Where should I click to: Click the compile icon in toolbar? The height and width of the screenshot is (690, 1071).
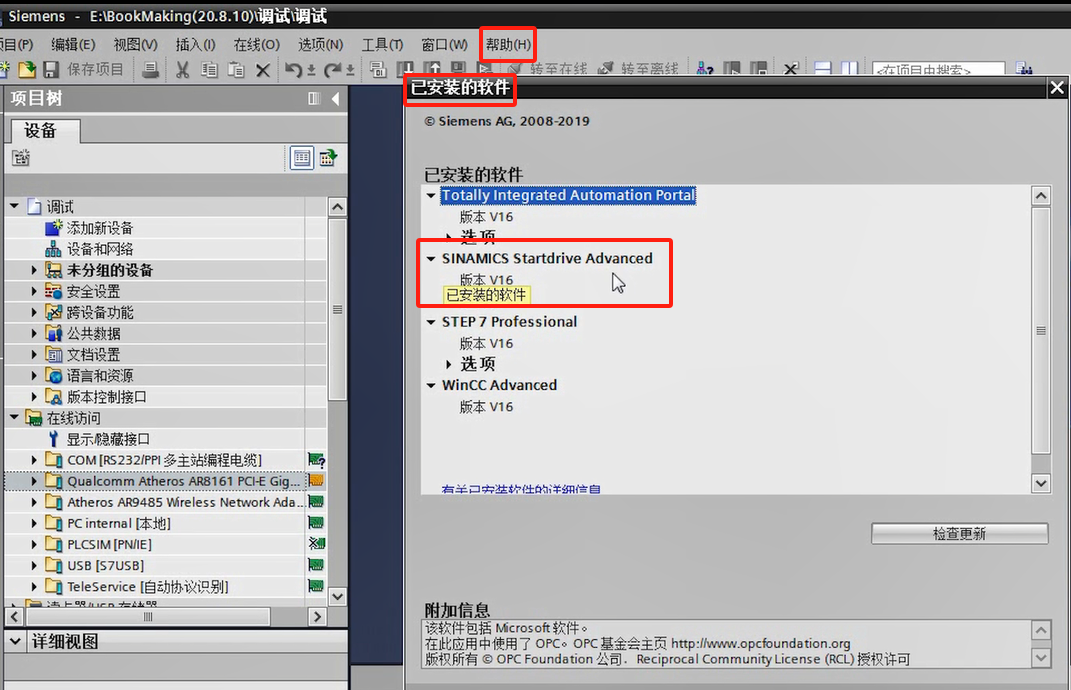tap(378, 69)
